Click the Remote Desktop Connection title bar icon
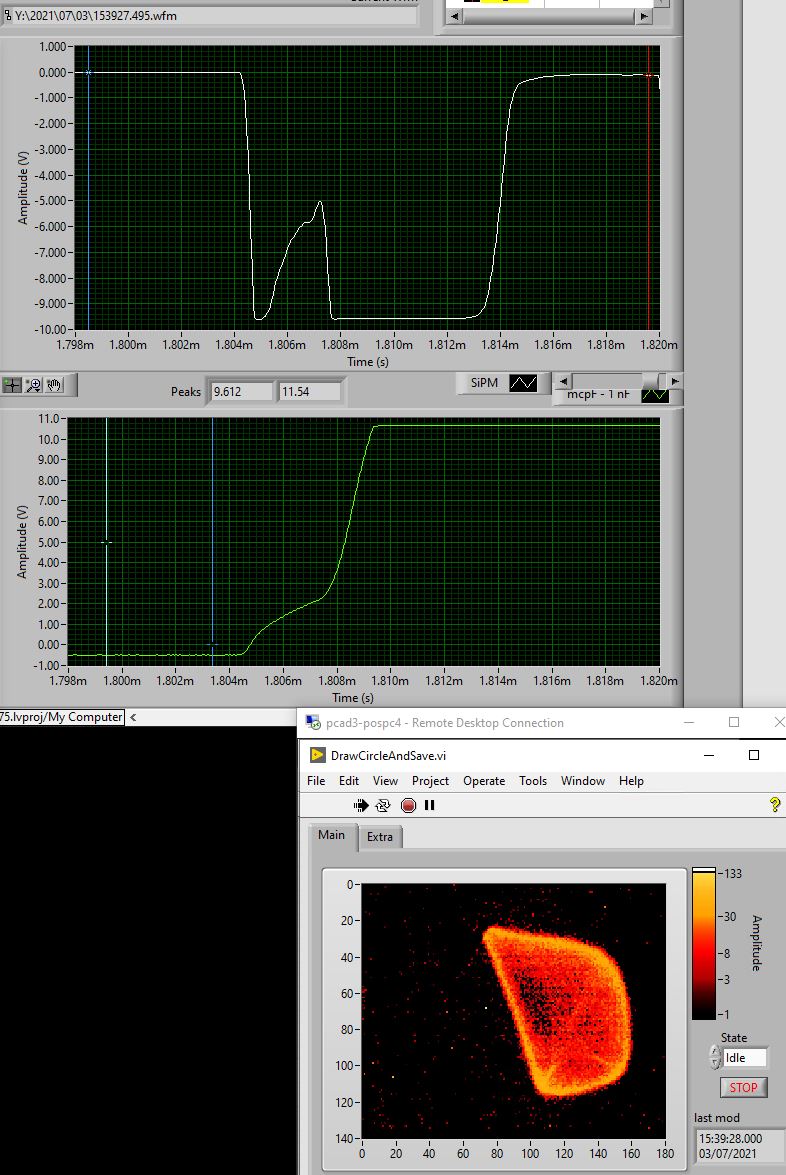Viewport: 786px width, 1175px height. click(x=313, y=723)
